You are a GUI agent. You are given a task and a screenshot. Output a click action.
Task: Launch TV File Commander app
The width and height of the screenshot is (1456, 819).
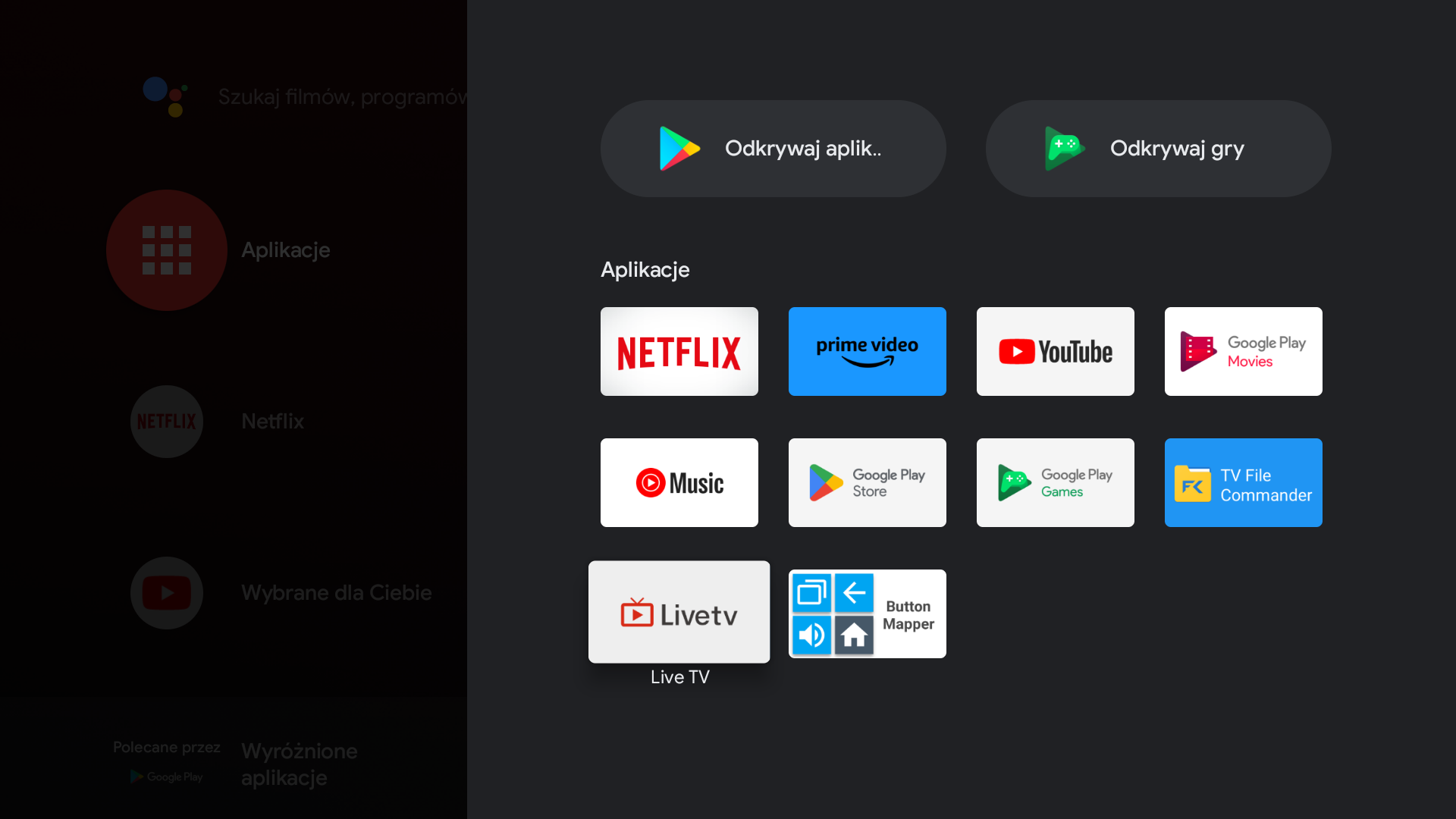coord(1243,482)
